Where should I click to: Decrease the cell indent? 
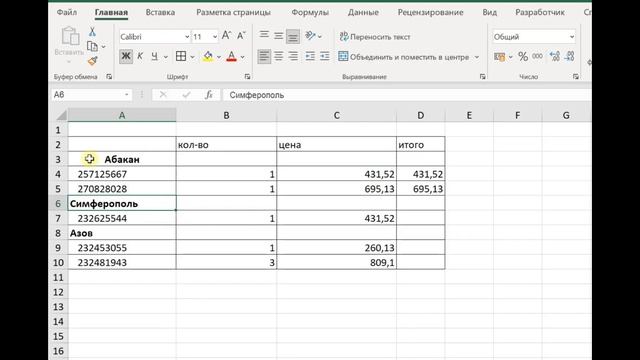(x=310, y=56)
